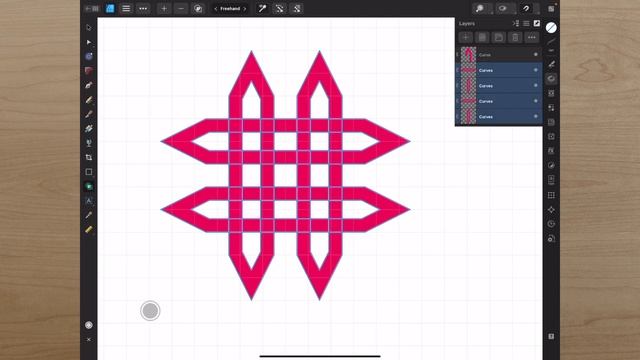Click the mask layer button

482,38
